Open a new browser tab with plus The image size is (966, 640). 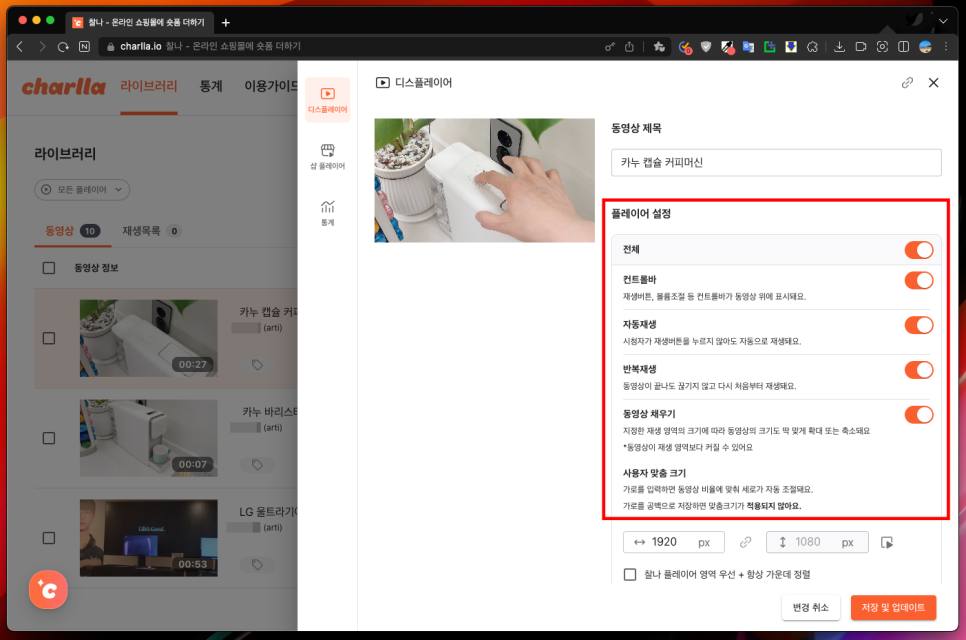coord(226,23)
